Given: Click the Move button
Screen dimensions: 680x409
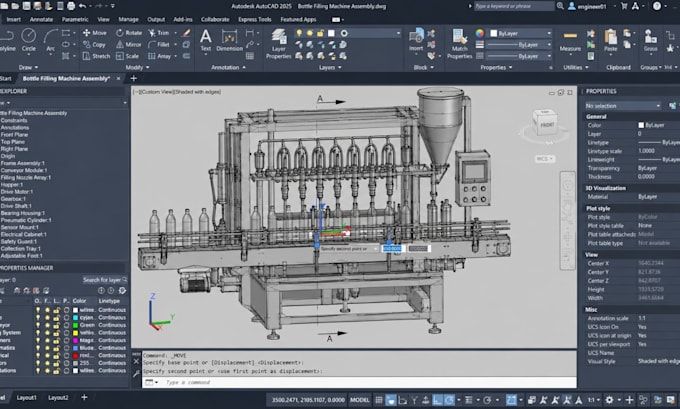Looking at the screenshot, I should pyautogui.click(x=95, y=33).
